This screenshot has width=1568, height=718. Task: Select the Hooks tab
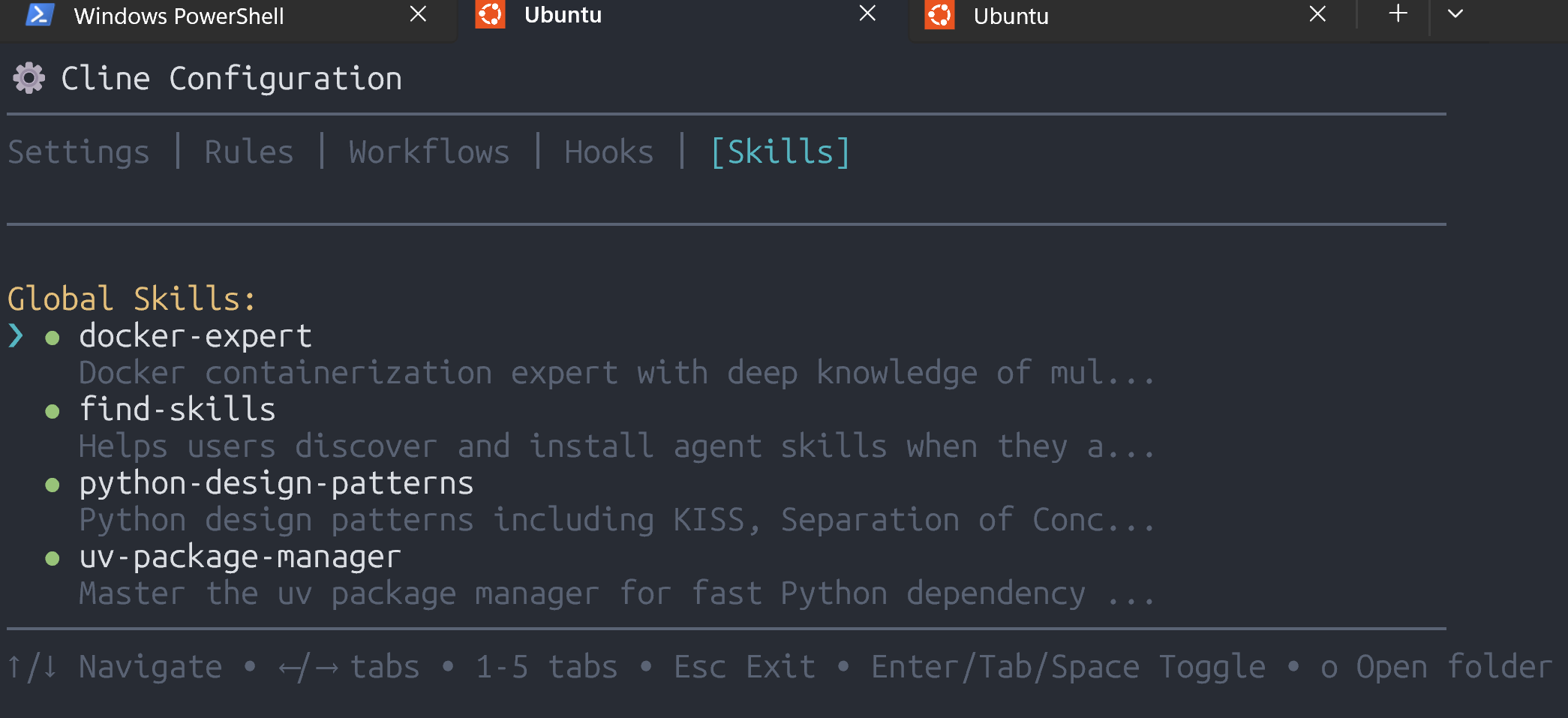click(608, 152)
